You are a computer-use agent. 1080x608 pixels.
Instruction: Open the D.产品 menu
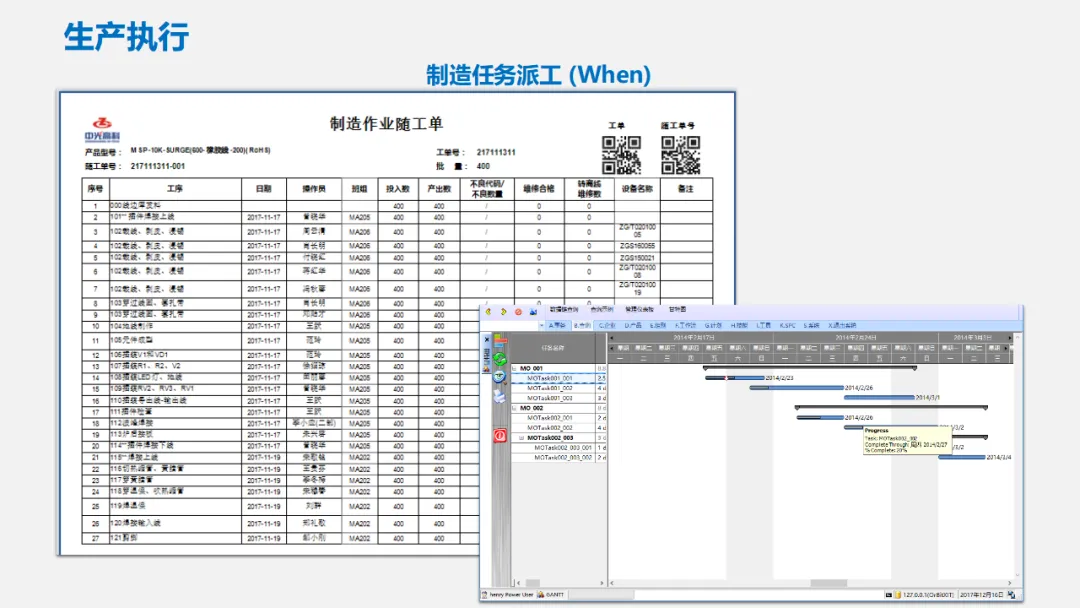coord(633,326)
